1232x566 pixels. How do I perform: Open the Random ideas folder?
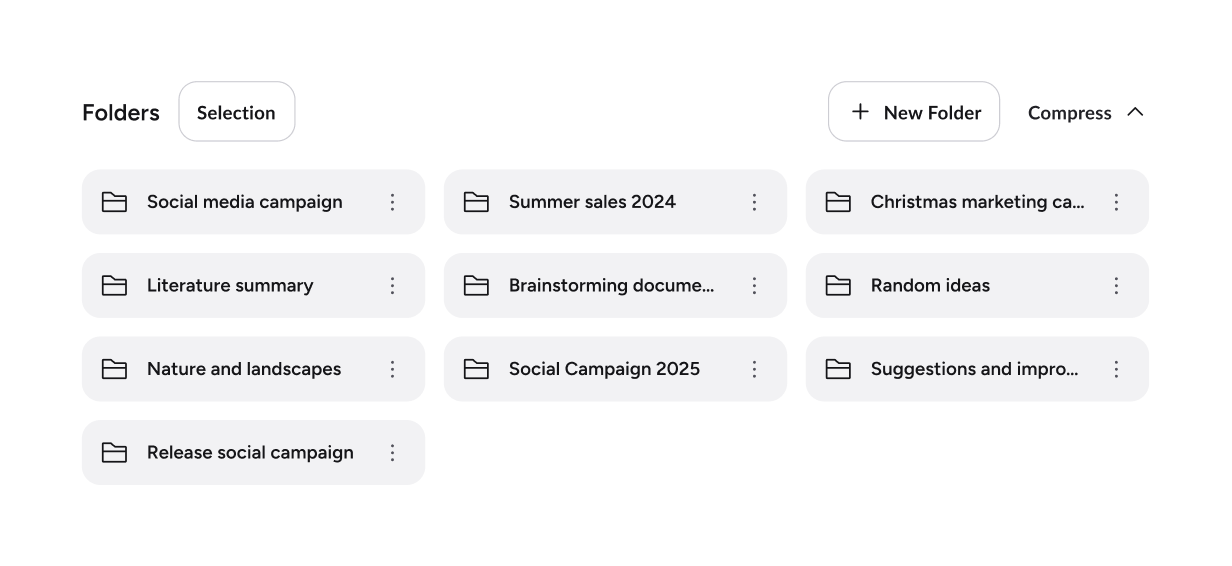(x=930, y=286)
